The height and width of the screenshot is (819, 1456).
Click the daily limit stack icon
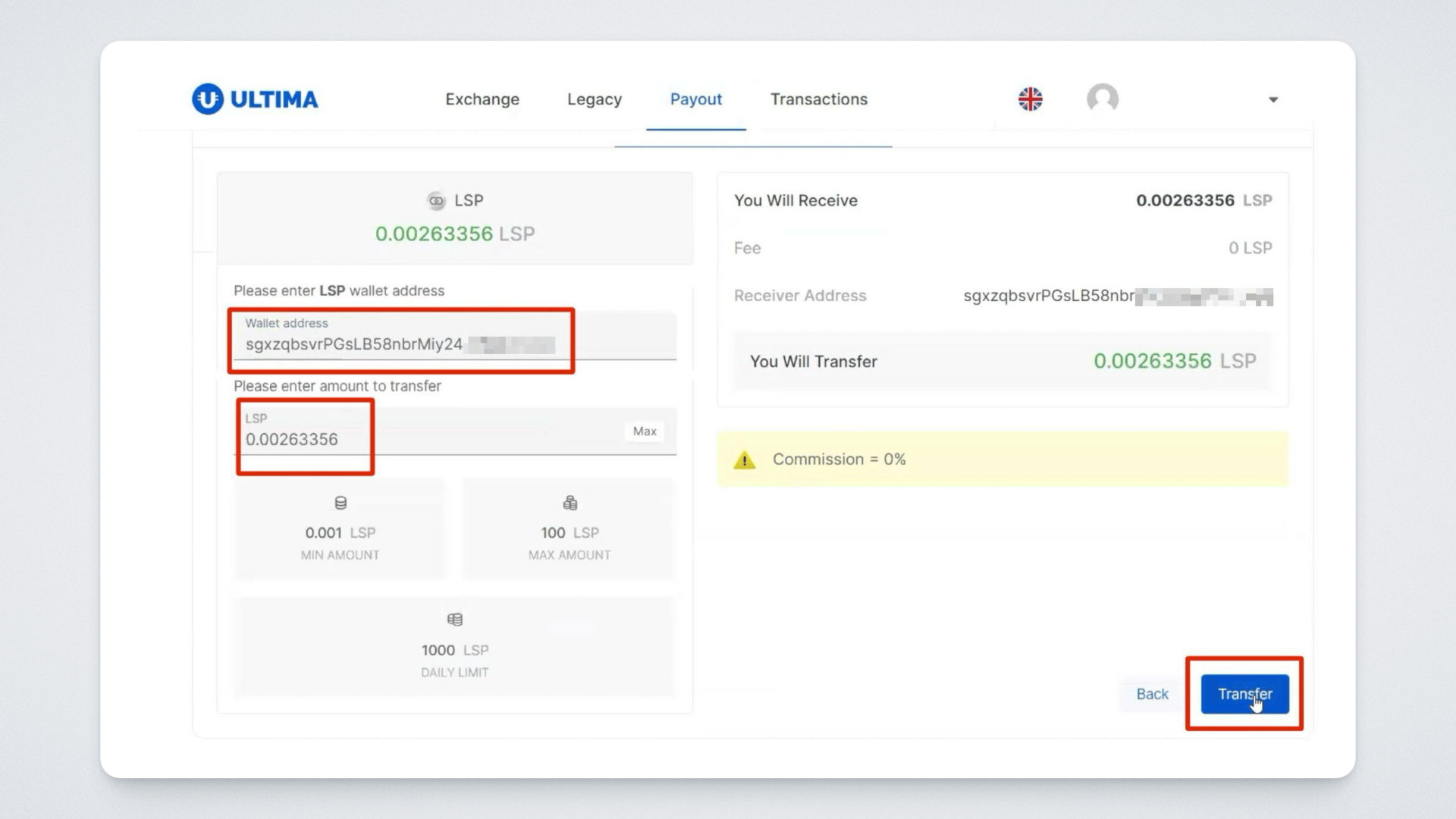click(454, 620)
